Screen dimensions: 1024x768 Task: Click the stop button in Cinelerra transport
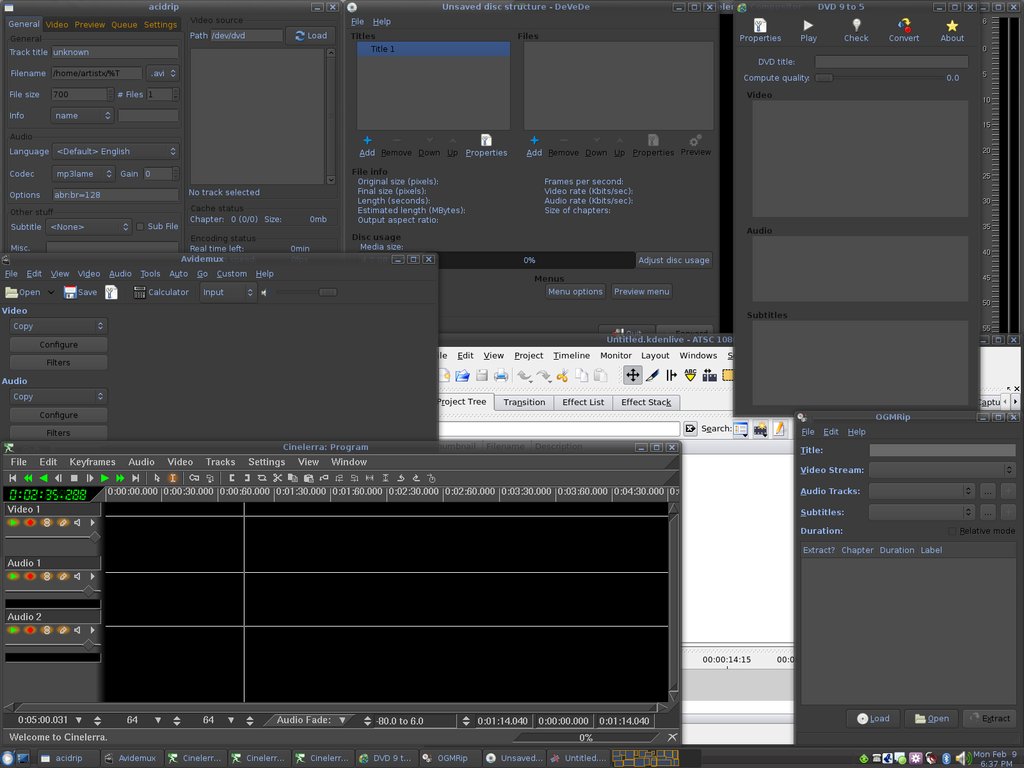[74, 479]
